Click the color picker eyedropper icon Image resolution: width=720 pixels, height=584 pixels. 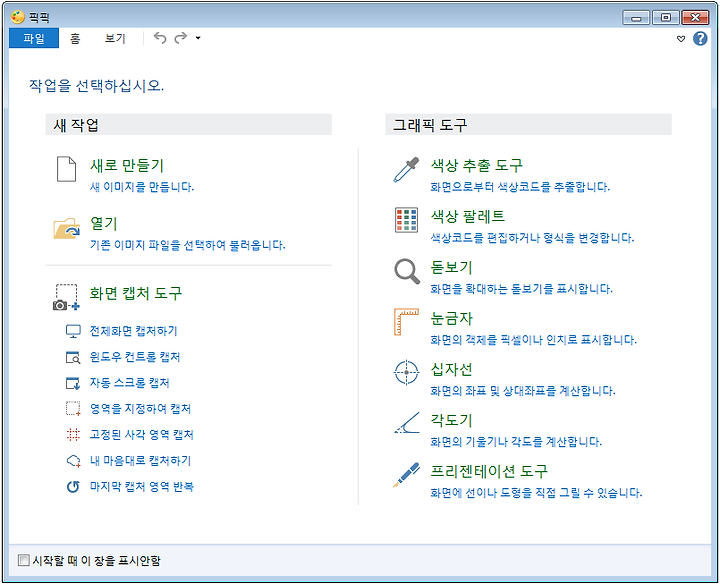[406, 170]
